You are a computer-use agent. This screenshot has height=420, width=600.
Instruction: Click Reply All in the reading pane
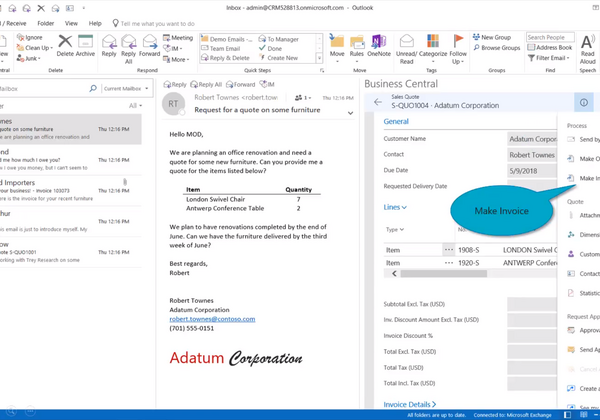(206, 85)
